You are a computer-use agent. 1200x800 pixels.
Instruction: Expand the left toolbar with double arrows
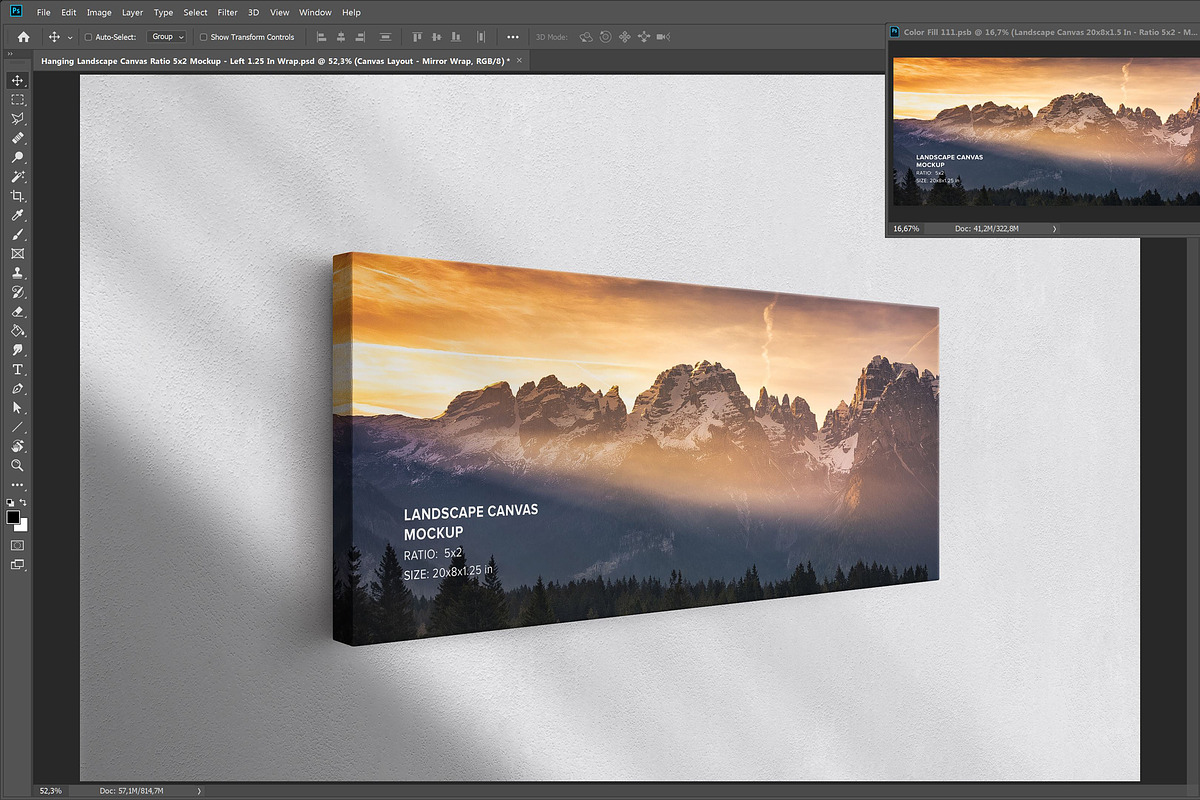[x=10, y=55]
